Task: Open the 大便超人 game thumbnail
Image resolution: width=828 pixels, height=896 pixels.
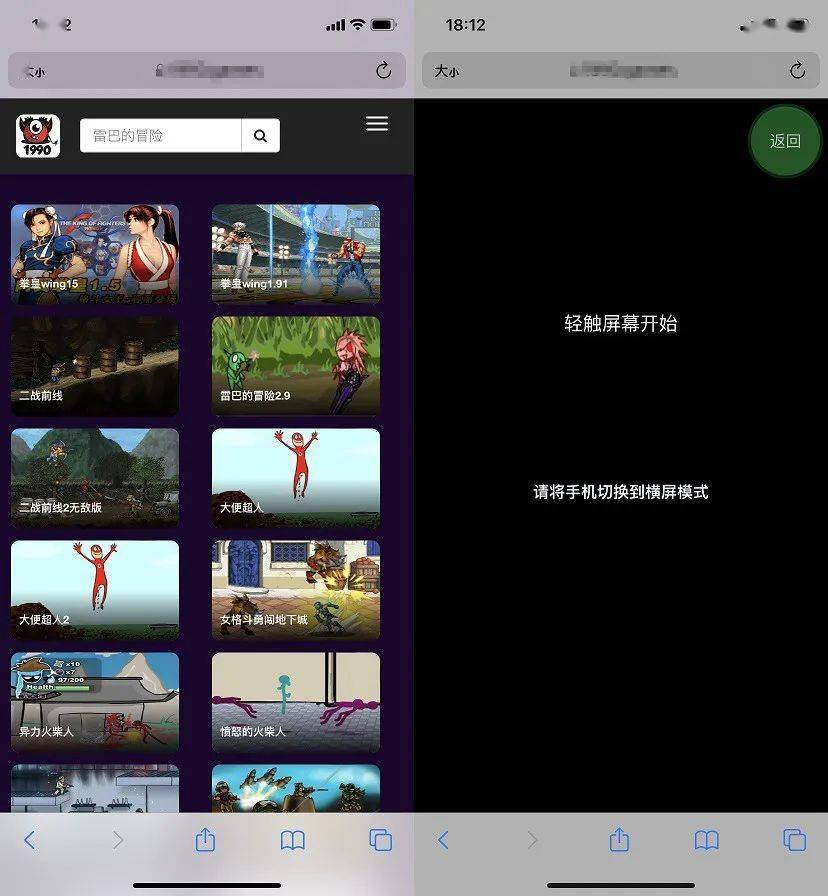Action: pos(296,477)
